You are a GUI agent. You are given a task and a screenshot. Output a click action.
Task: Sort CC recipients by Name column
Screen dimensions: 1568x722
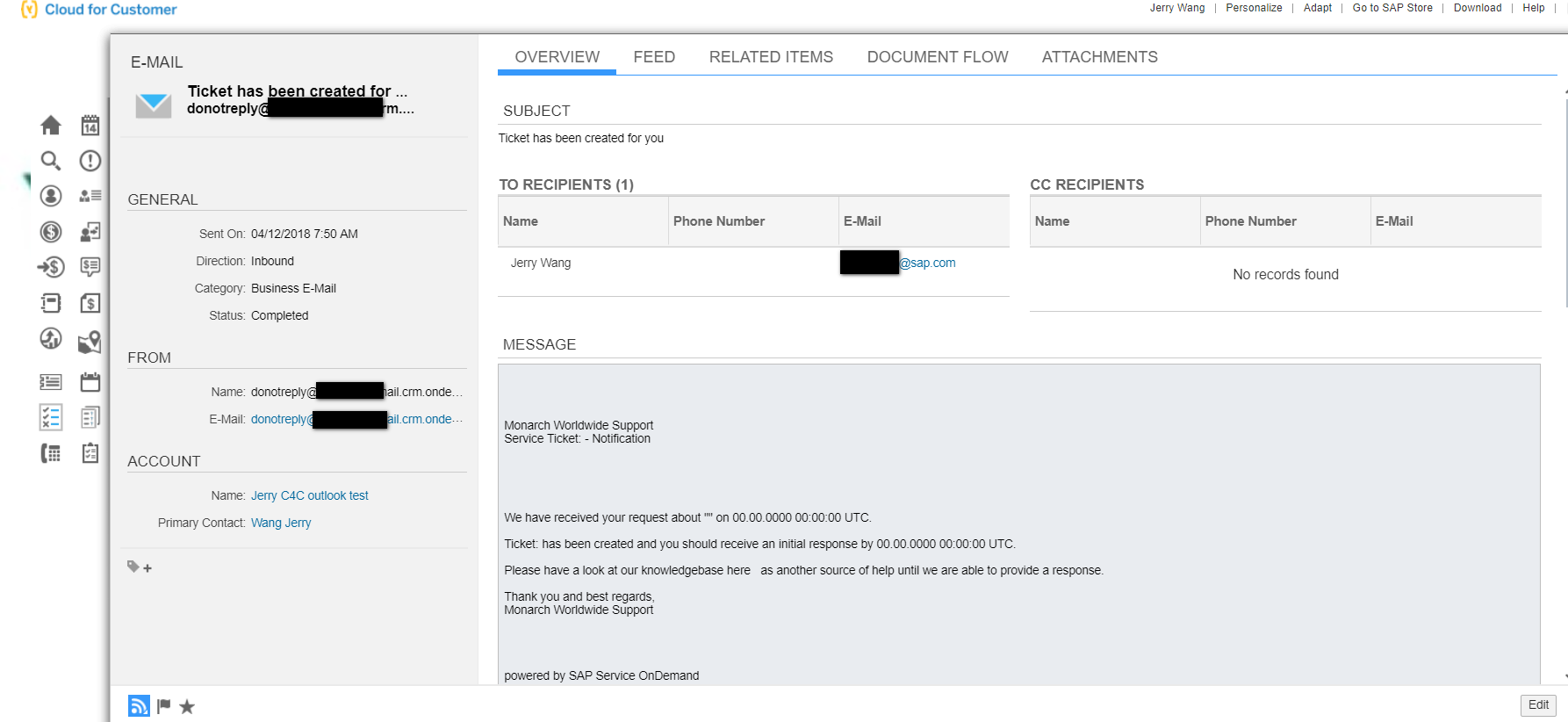(1115, 221)
